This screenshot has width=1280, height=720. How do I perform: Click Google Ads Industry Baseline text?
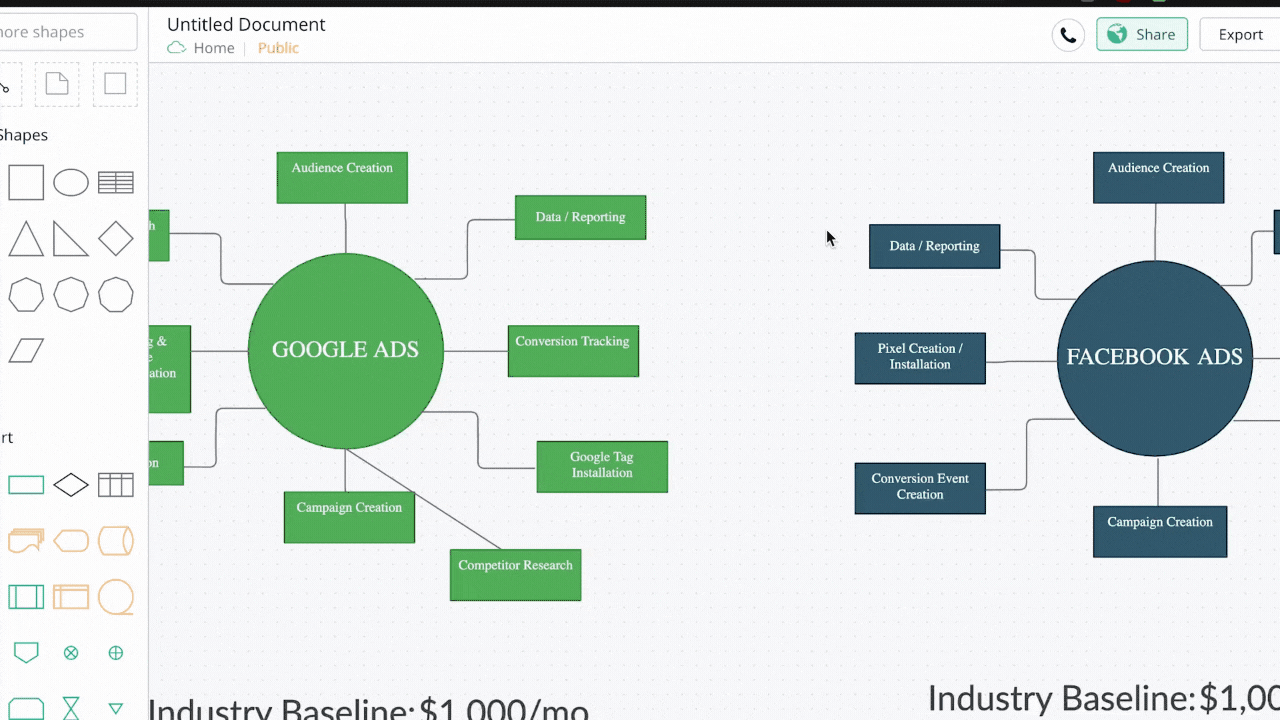(x=369, y=708)
